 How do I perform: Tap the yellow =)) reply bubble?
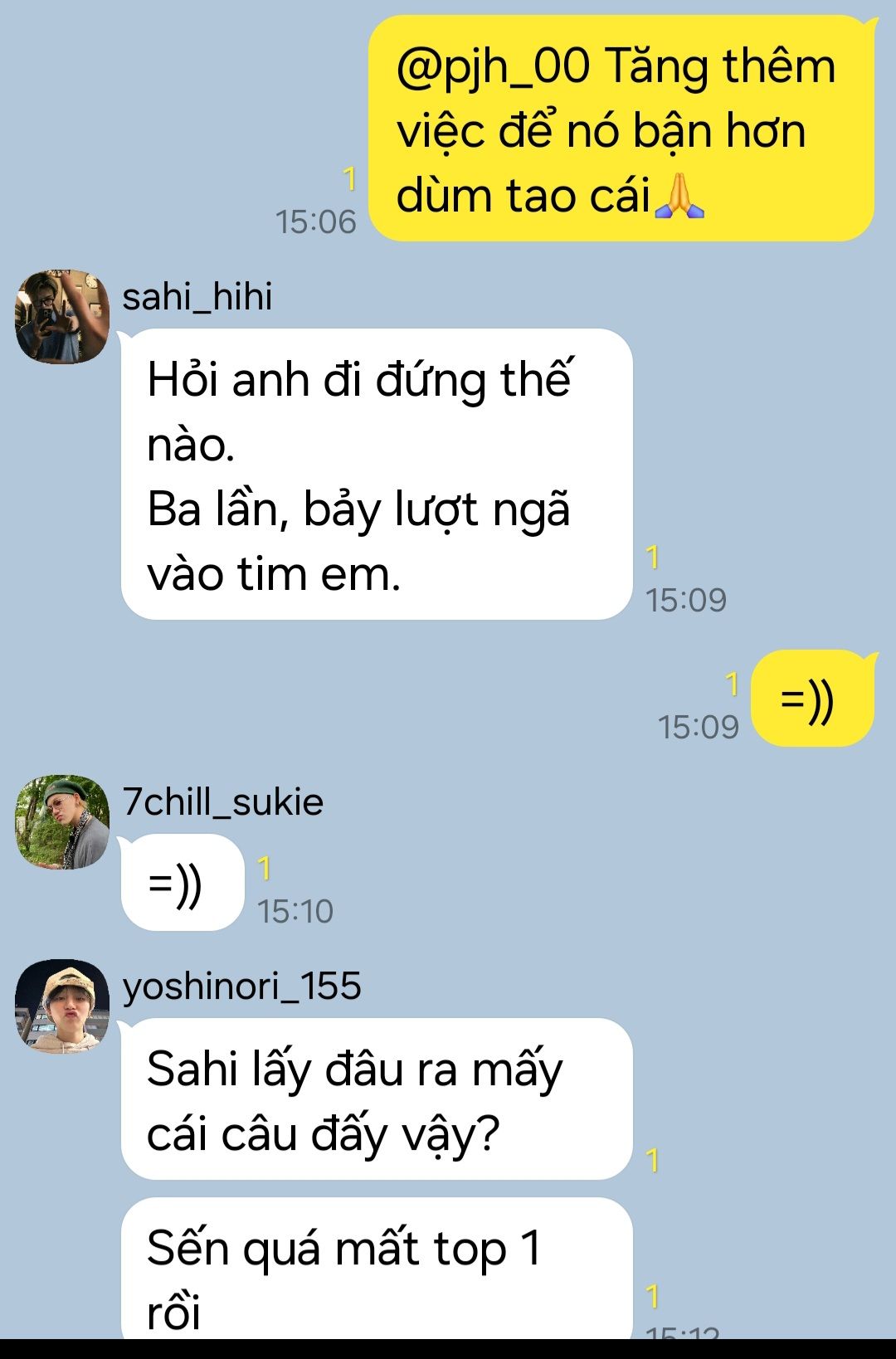coord(813,699)
